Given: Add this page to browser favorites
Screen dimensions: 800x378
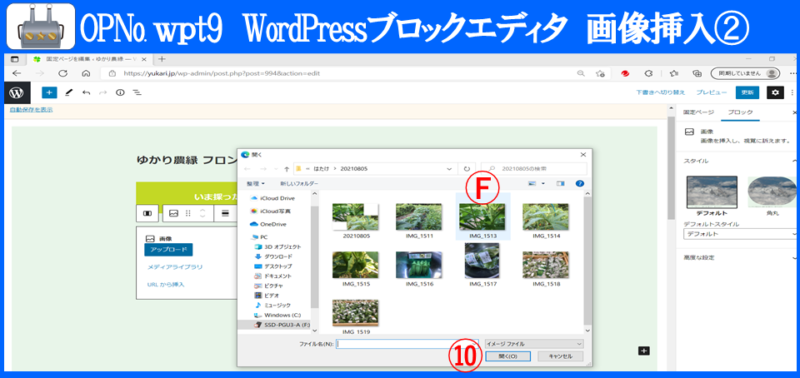Looking at the screenshot, I should (x=601, y=73).
